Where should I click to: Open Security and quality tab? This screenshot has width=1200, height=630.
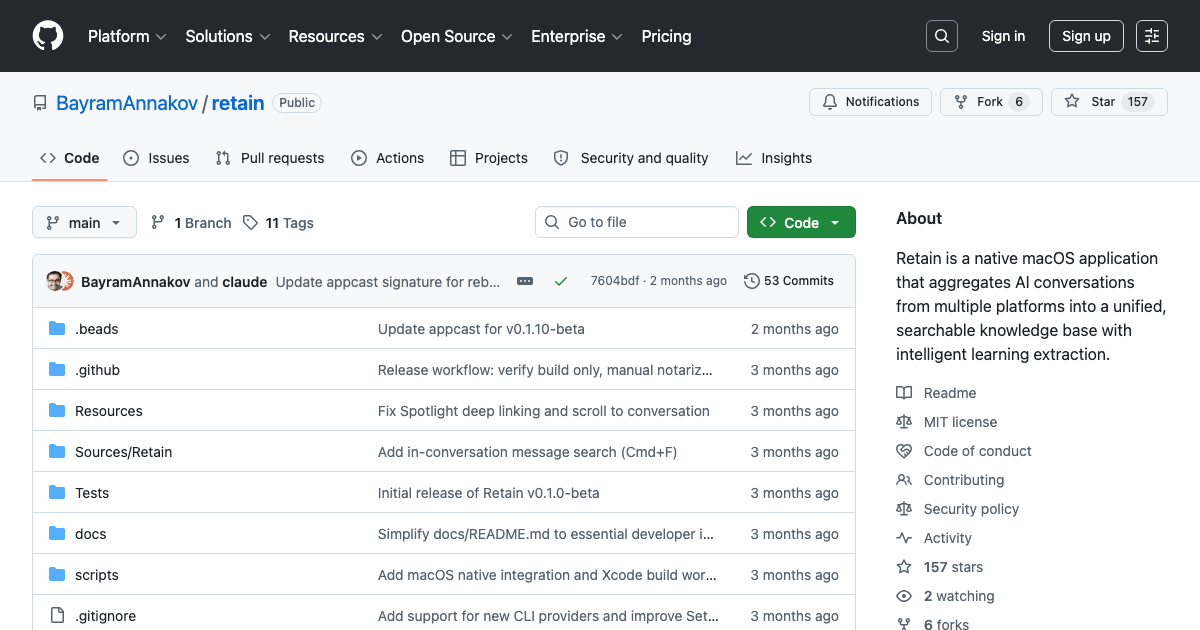point(631,158)
